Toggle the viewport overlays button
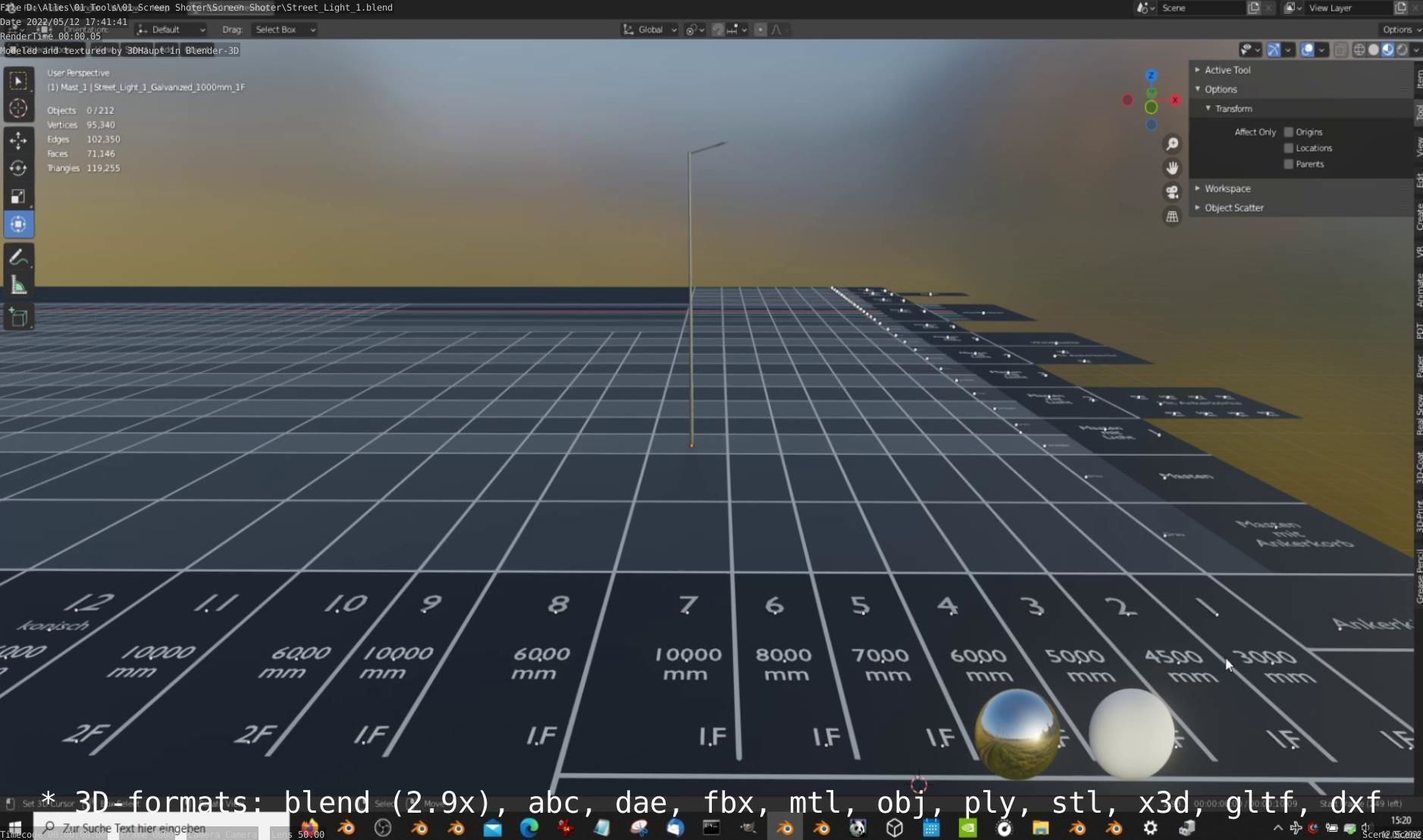The width and height of the screenshot is (1423, 840). pyautogui.click(x=1308, y=50)
